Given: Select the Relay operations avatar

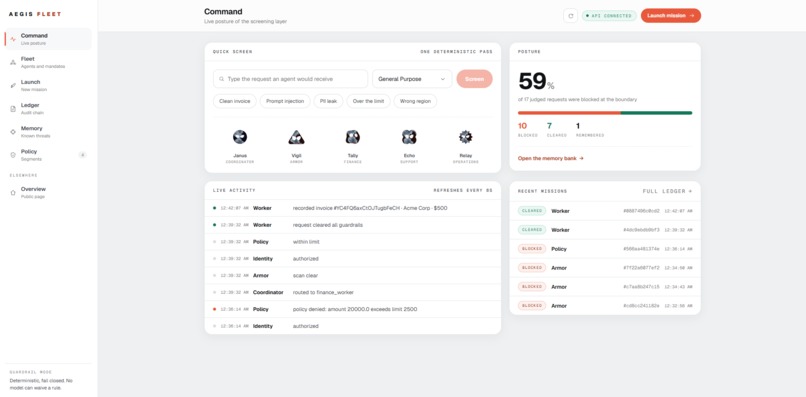Looking at the screenshot, I should point(466,137).
